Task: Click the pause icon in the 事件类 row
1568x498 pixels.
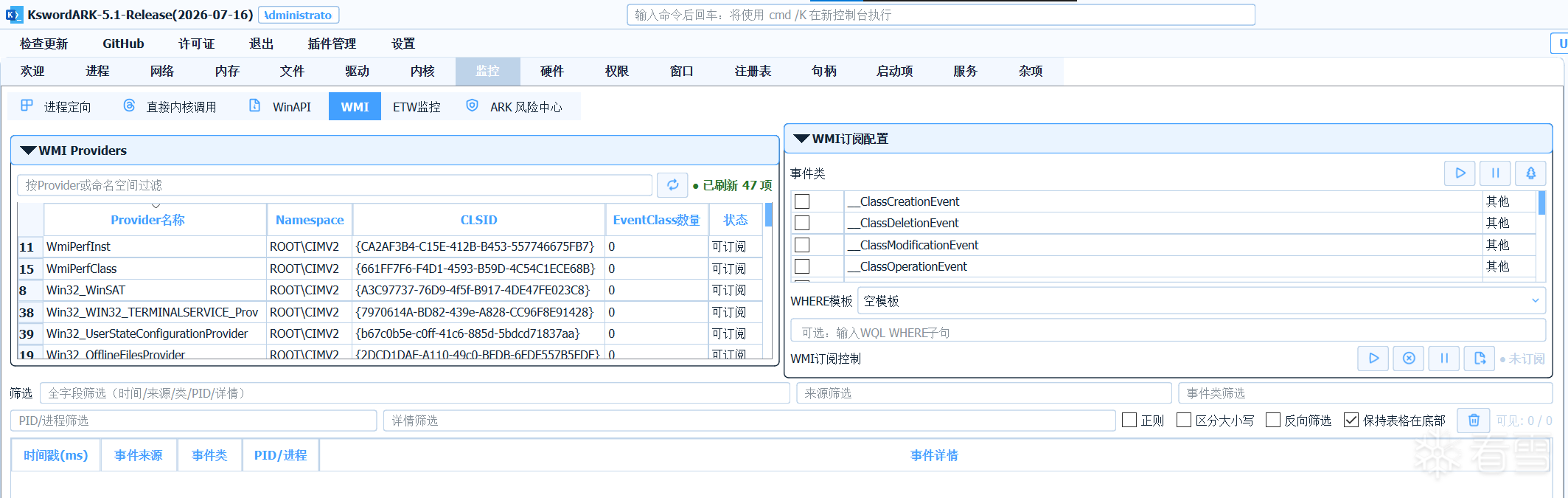Action: [x=1495, y=173]
